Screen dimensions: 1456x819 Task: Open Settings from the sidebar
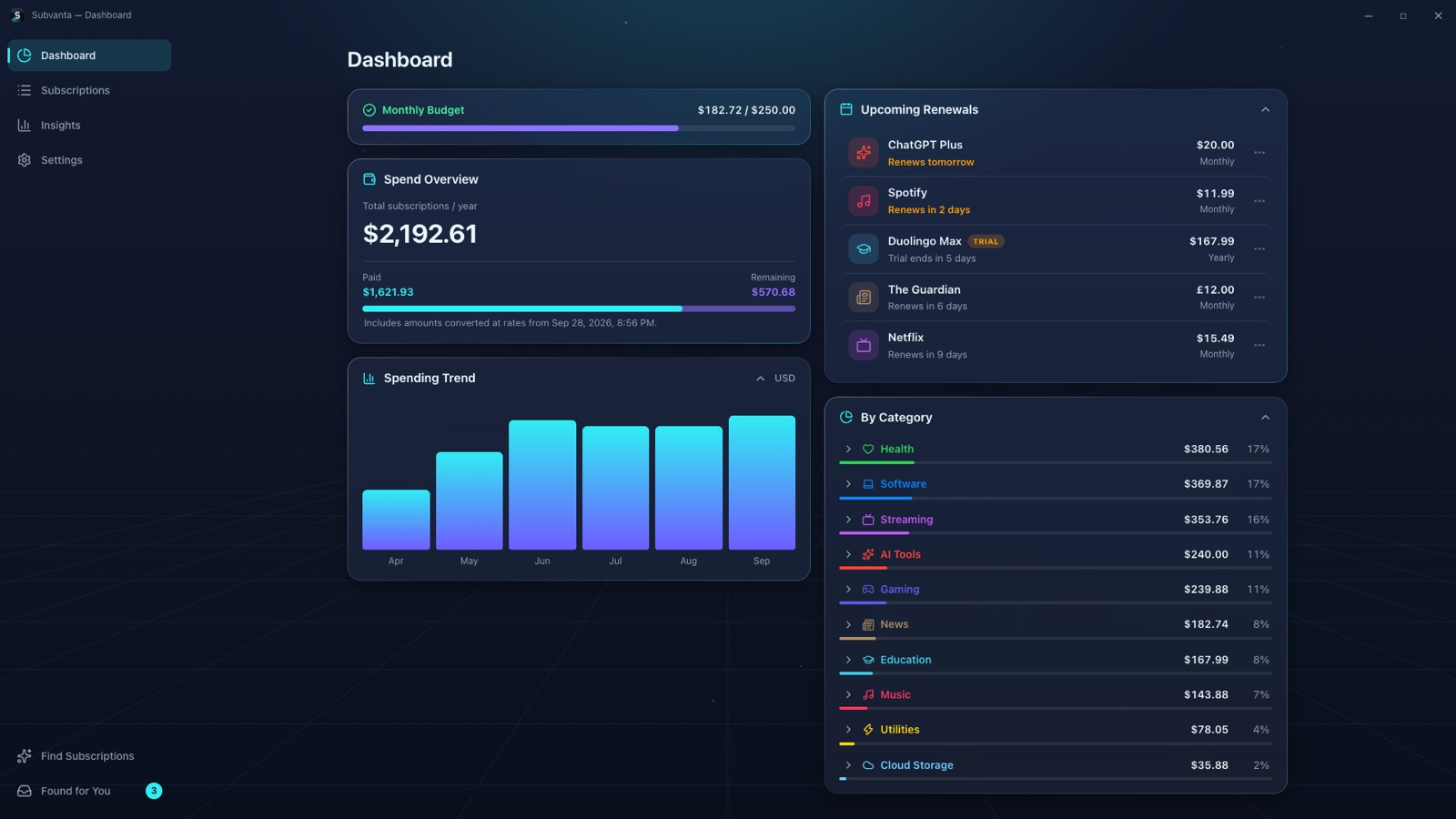89,160
